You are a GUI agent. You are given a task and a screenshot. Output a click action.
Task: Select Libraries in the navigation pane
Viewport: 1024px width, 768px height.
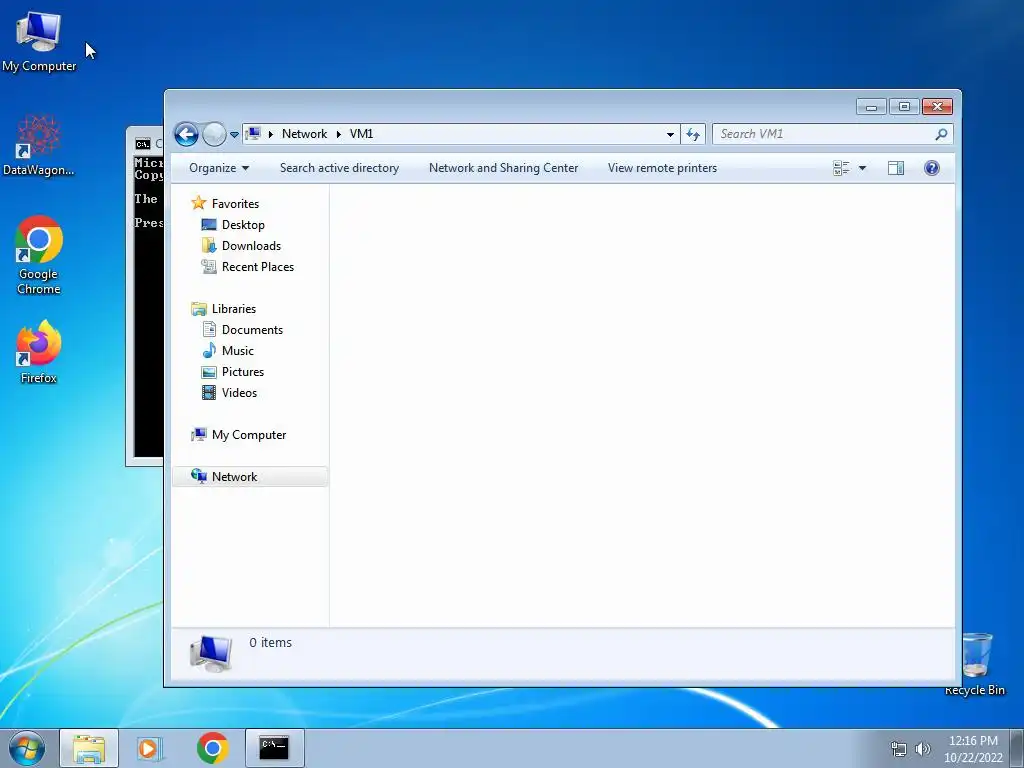234,309
